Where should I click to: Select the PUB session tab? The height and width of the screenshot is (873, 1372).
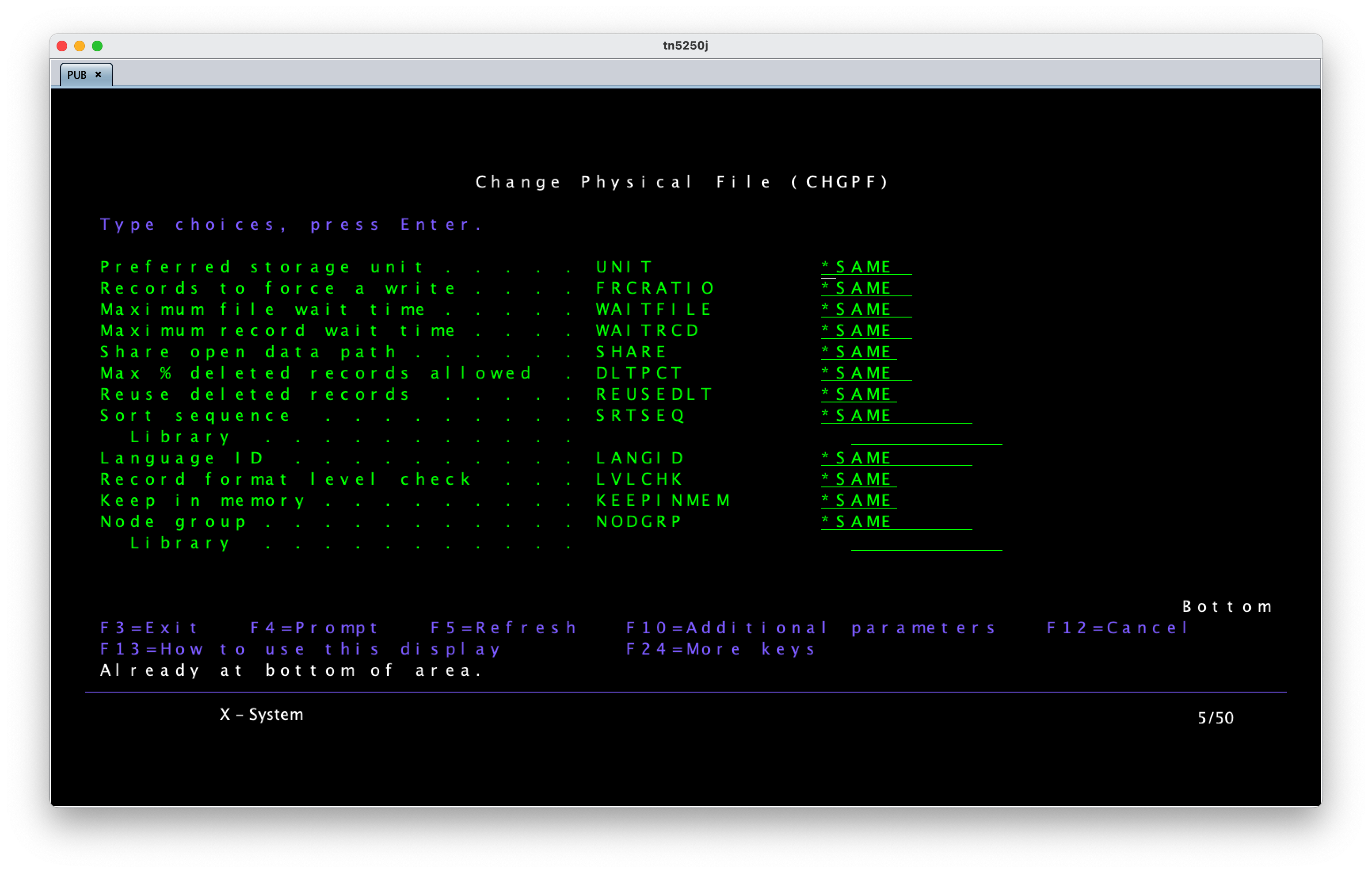[x=86, y=75]
